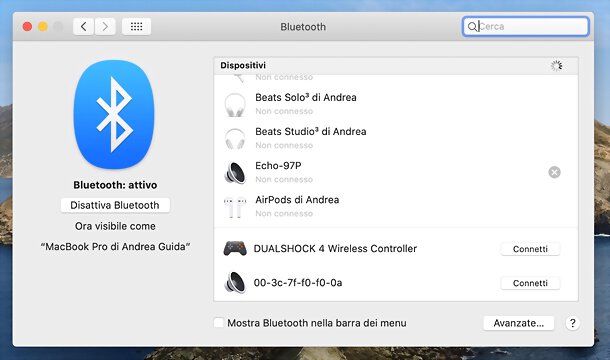Enable Mostra Bluetooth nella barra dei menu

219,323
